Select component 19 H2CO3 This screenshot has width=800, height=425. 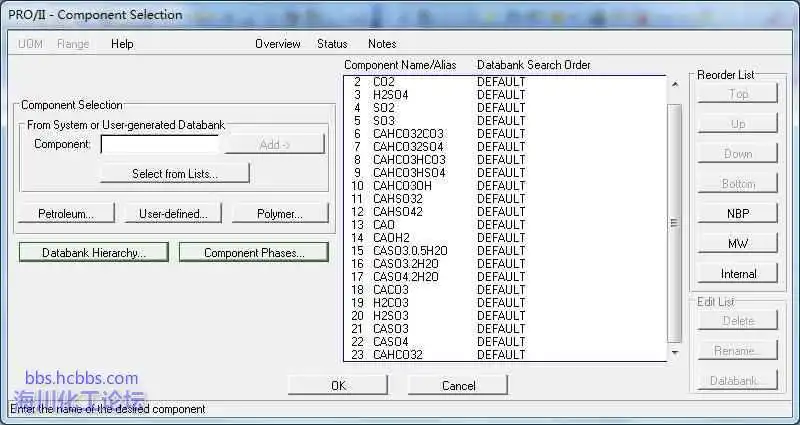pos(505,303)
